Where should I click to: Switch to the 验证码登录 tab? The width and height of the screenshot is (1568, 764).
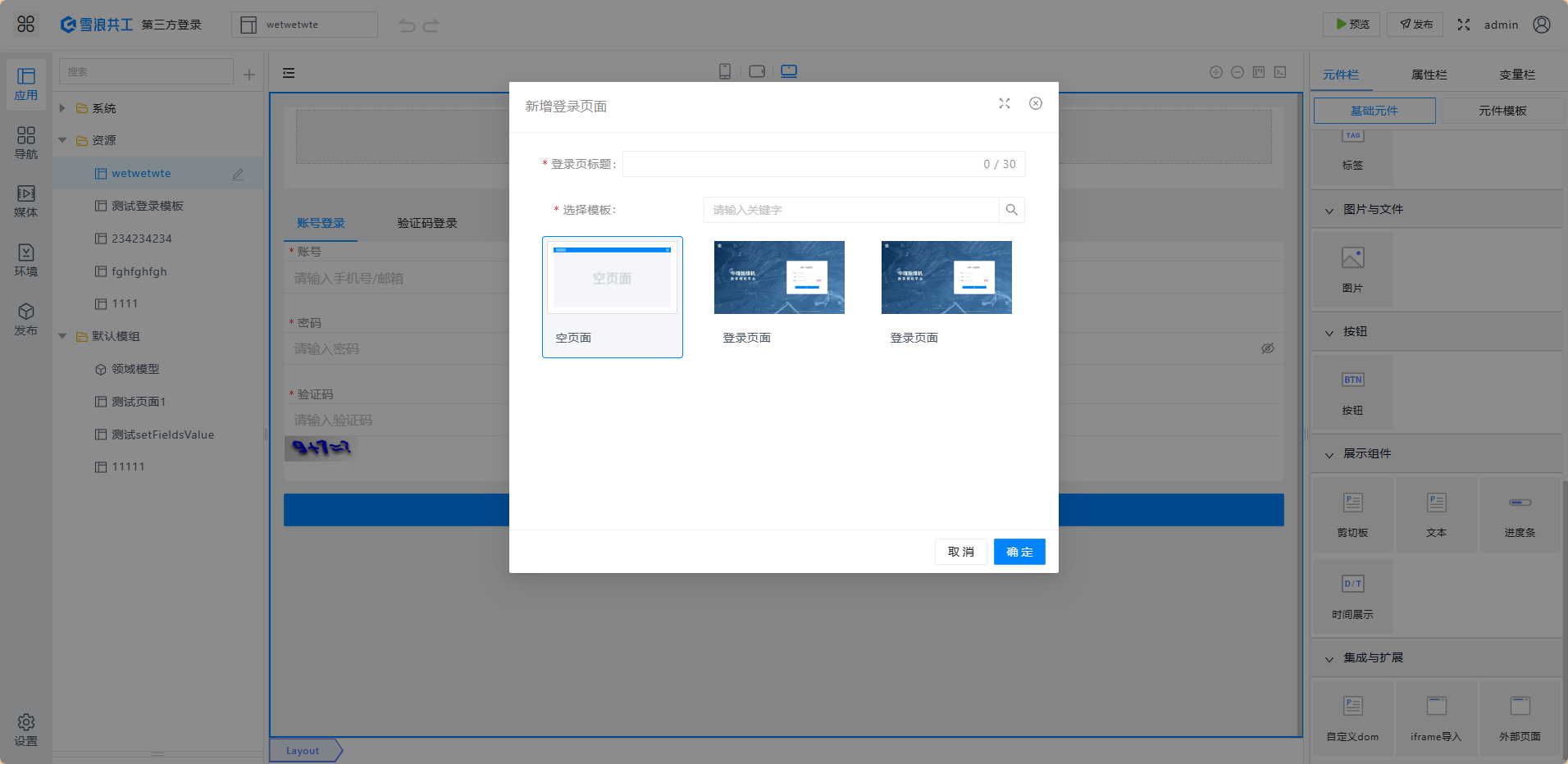[427, 223]
